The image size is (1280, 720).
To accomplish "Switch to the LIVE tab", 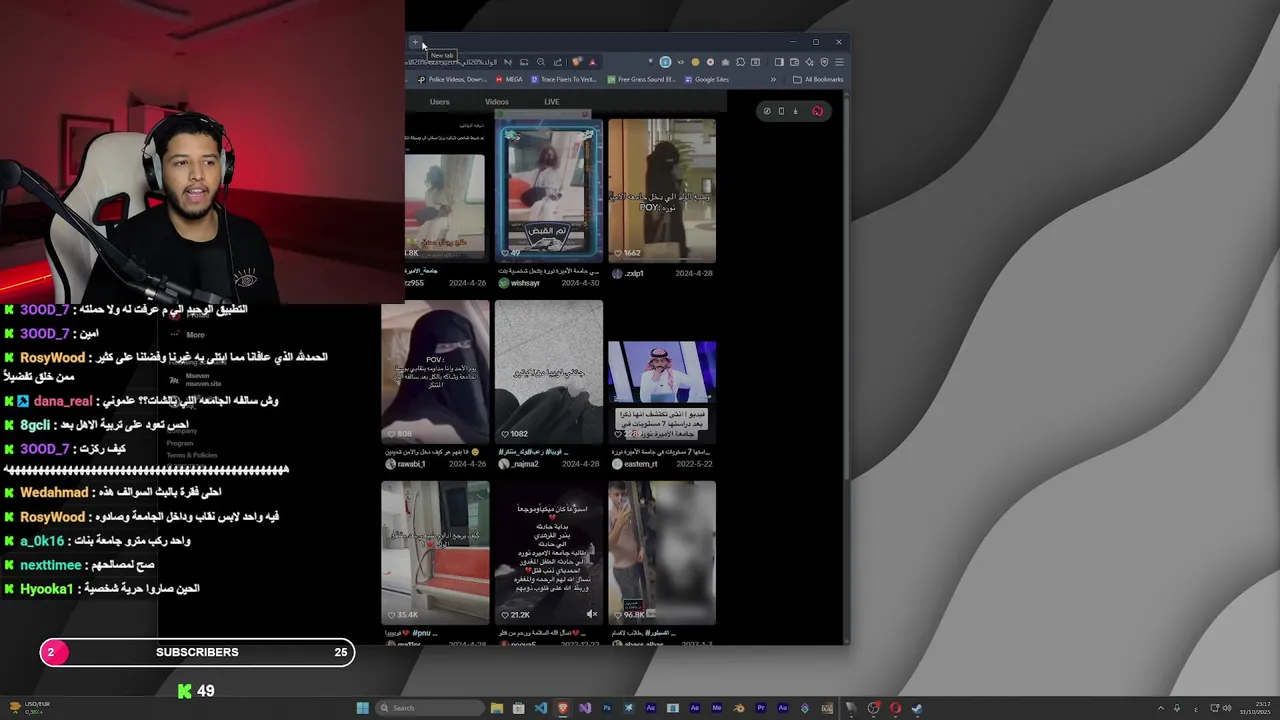I will pos(552,102).
